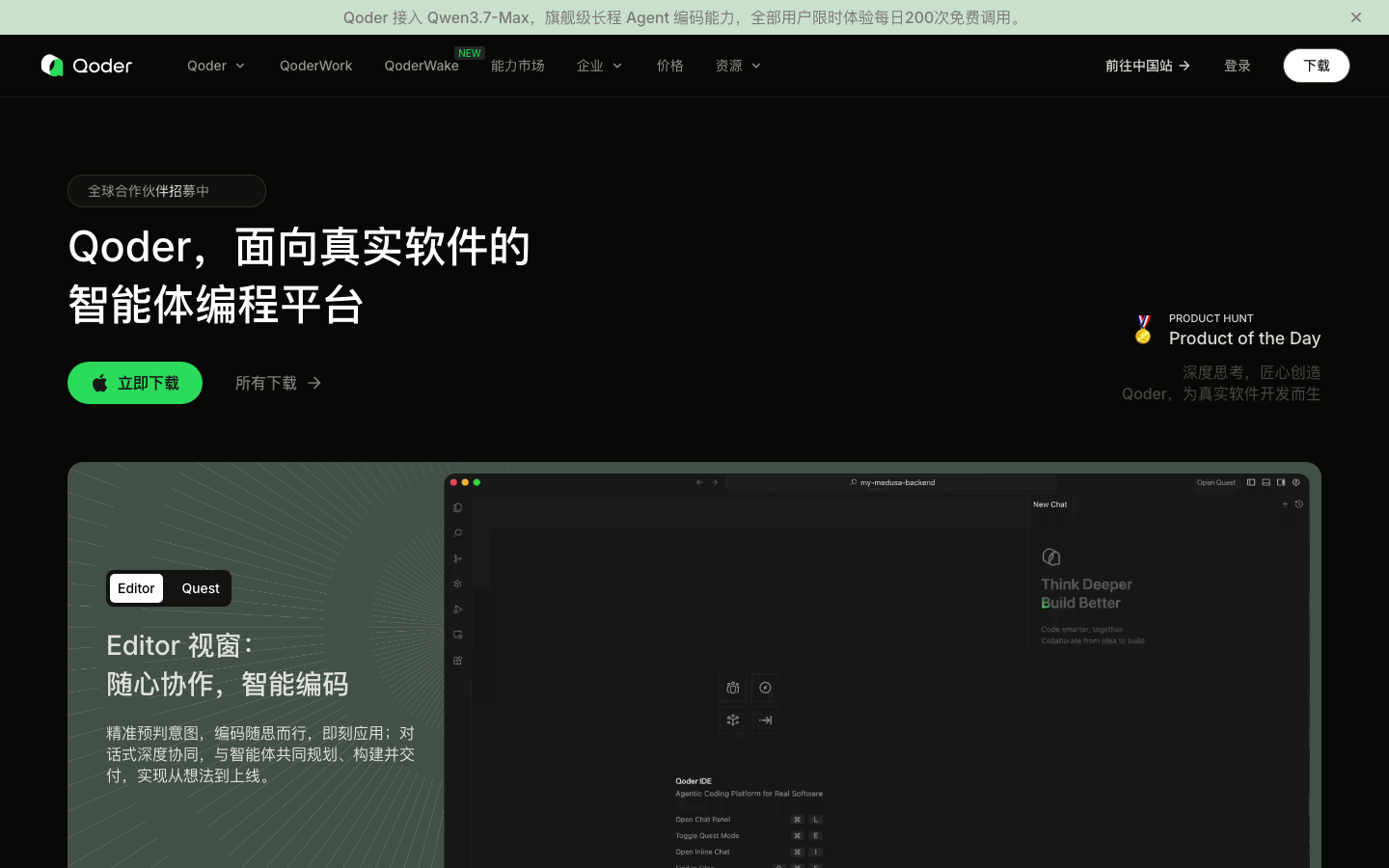Switch to the Quest tab
Image resolution: width=1389 pixels, height=868 pixels.
coord(201,588)
